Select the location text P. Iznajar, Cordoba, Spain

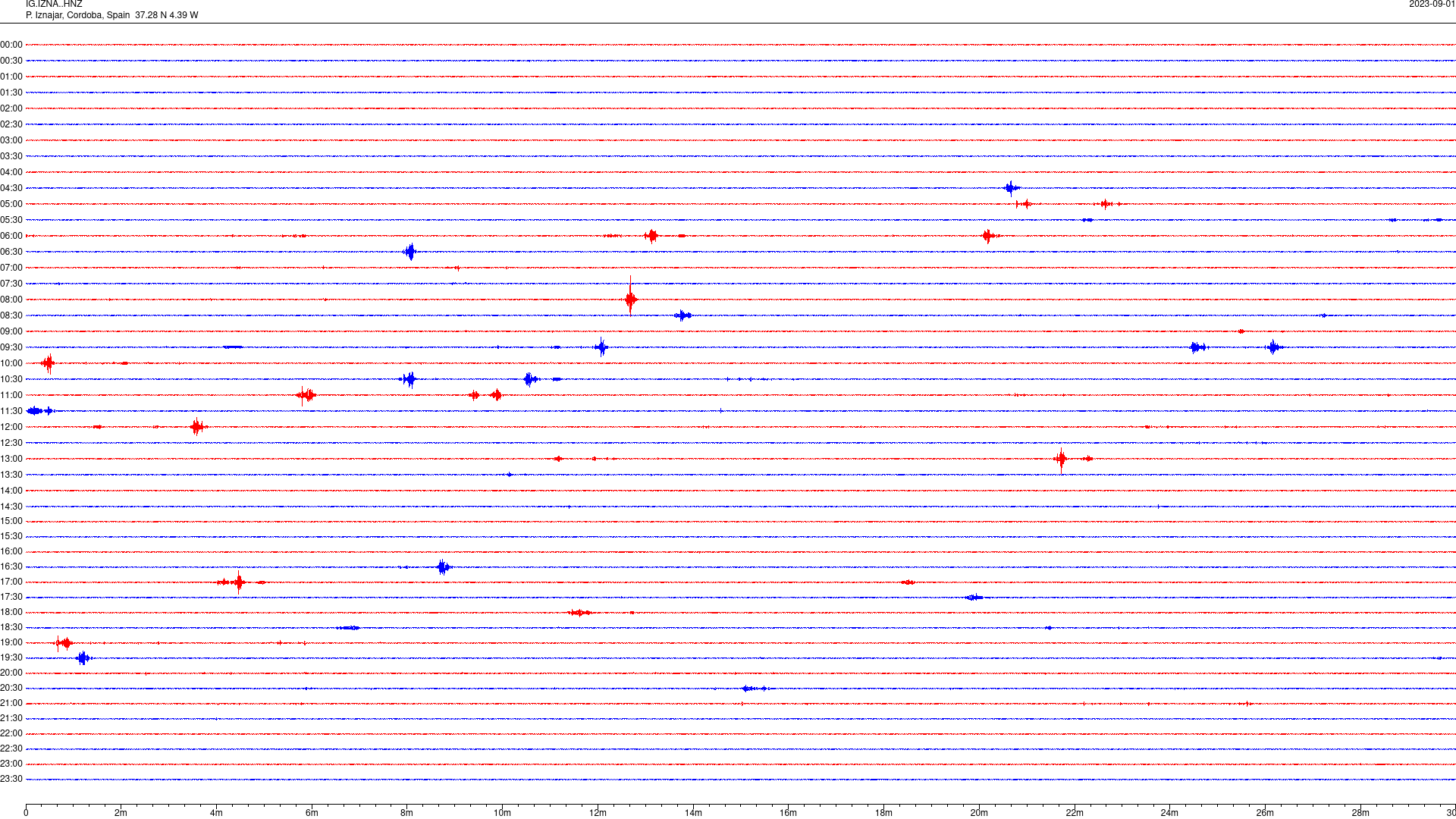[x=78, y=15]
